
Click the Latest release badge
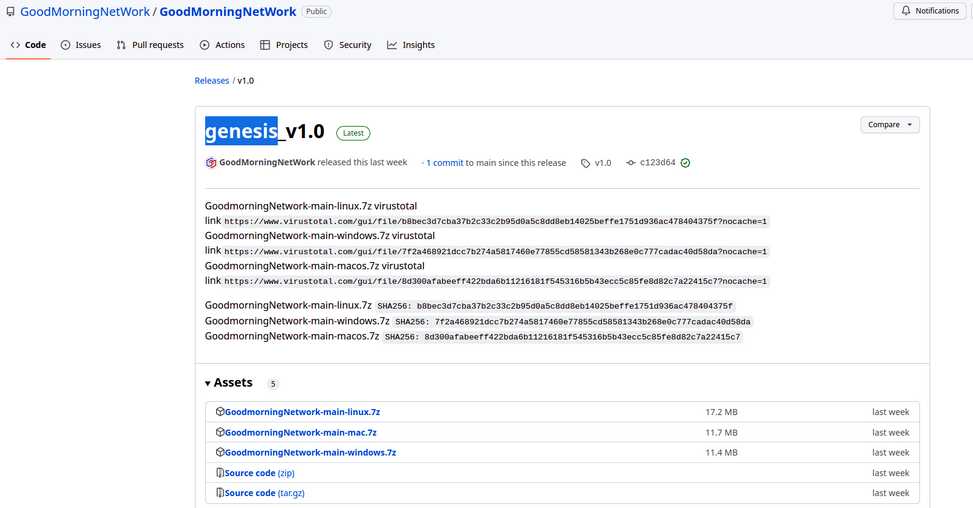pyautogui.click(x=353, y=133)
